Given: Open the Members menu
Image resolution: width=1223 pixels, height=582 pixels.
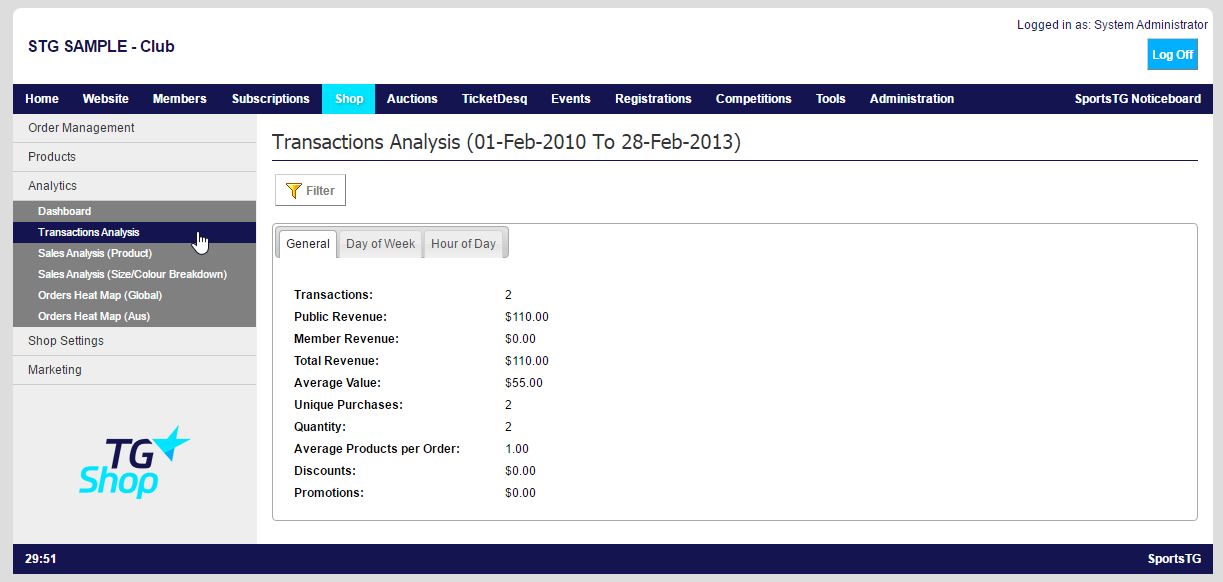Looking at the screenshot, I should [180, 99].
